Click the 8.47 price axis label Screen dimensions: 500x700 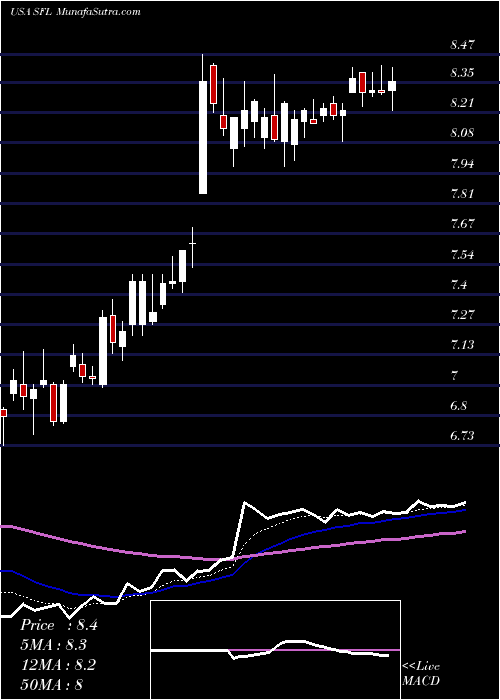click(x=463, y=45)
